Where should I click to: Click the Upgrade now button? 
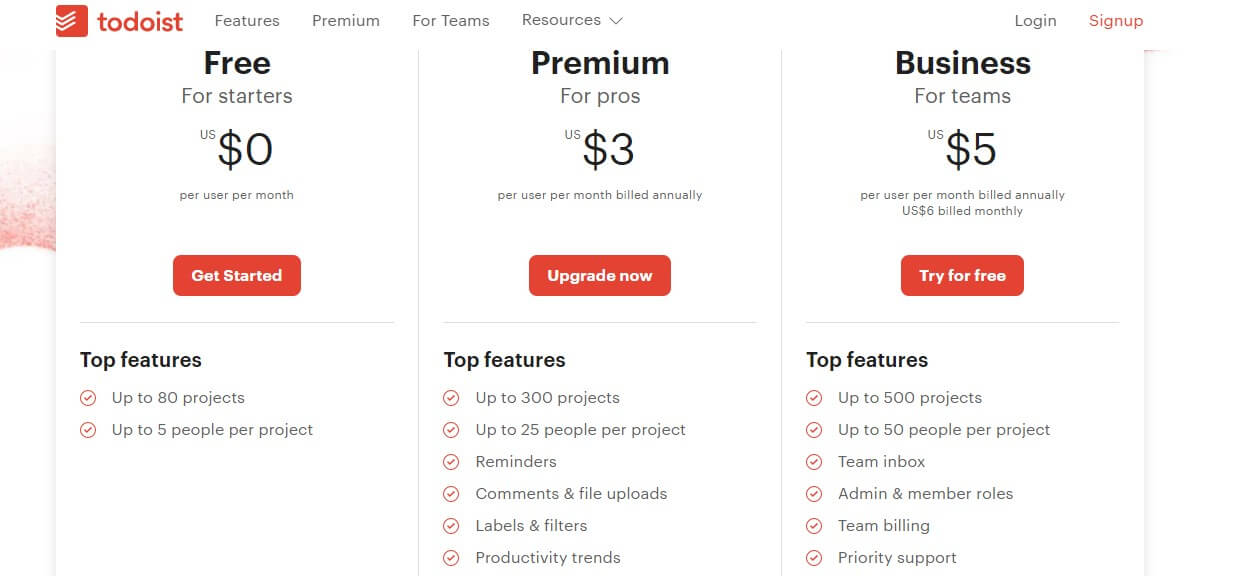600,276
